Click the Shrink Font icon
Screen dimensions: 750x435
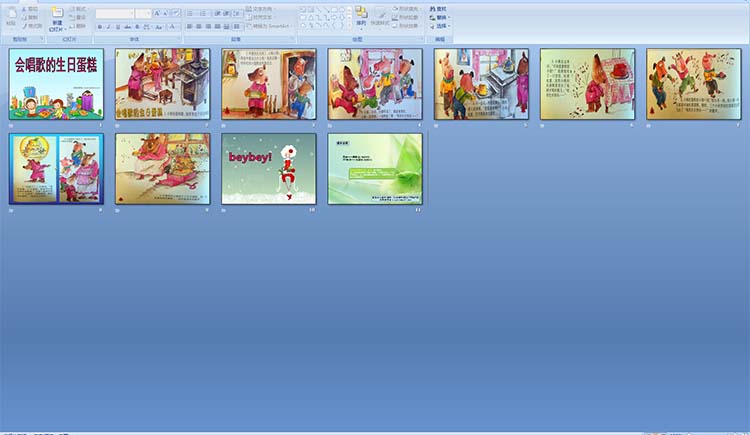(x=166, y=13)
